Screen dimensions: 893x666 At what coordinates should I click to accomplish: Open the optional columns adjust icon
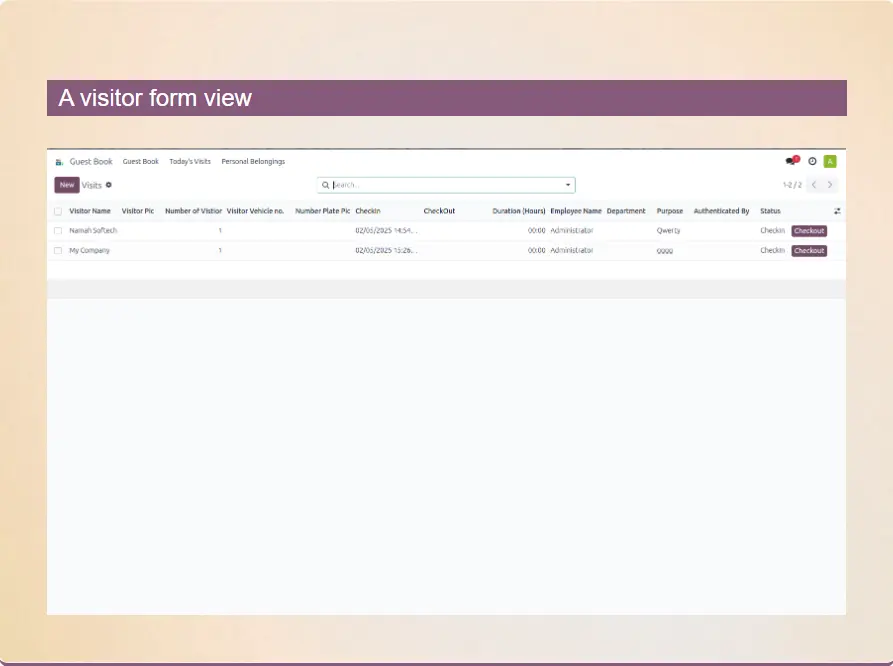pyautogui.click(x=837, y=211)
